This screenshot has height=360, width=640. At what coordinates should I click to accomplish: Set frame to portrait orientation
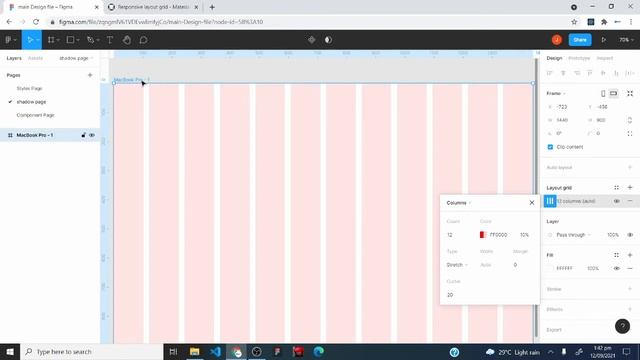pyautogui.click(x=603, y=93)
